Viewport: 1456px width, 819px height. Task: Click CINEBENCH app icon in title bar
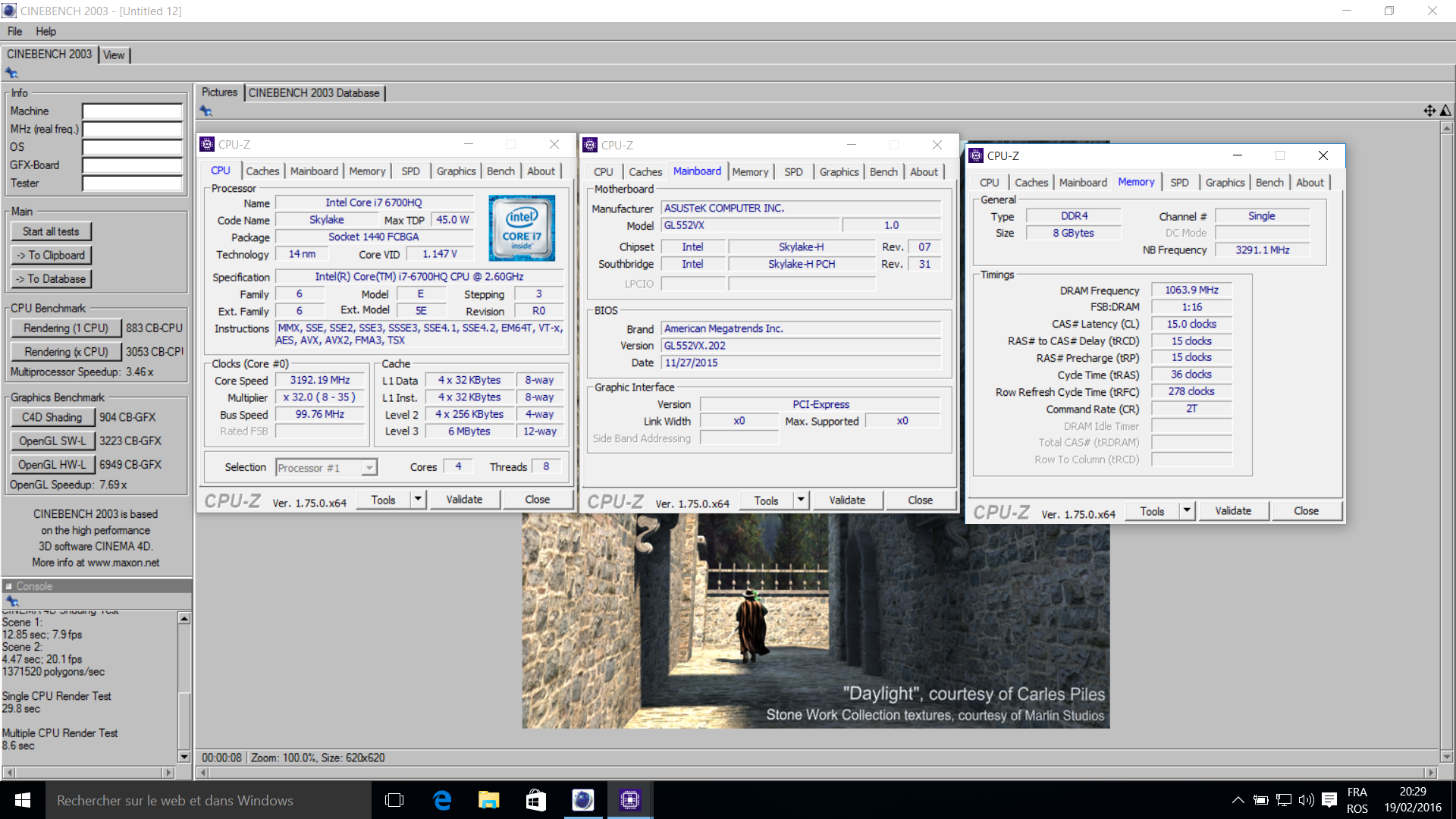[9, 11]
